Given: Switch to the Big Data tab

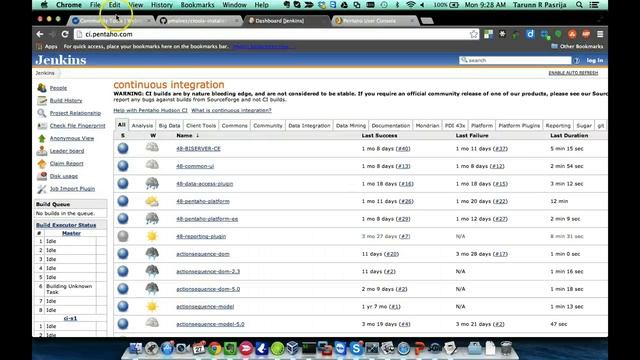Looking at the screenshot, I should (x=169, y=126).
